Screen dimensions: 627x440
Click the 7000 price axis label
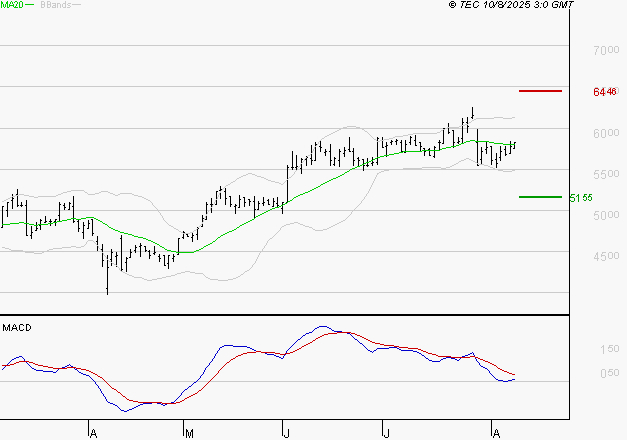(606, 50)
